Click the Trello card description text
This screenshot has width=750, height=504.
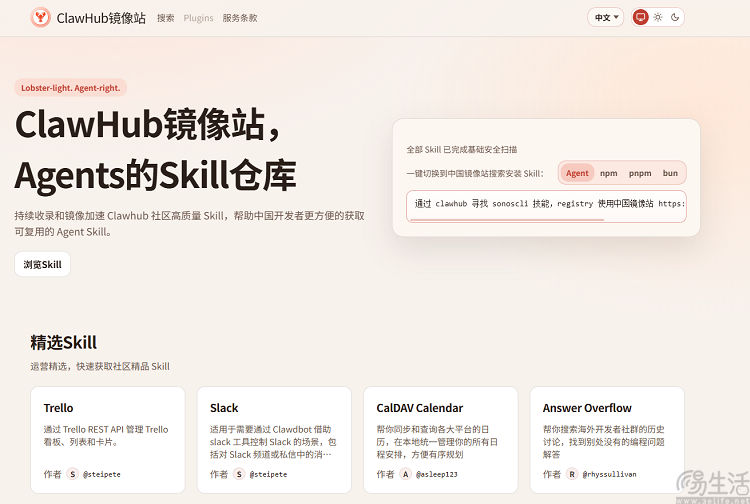point(106,436)
